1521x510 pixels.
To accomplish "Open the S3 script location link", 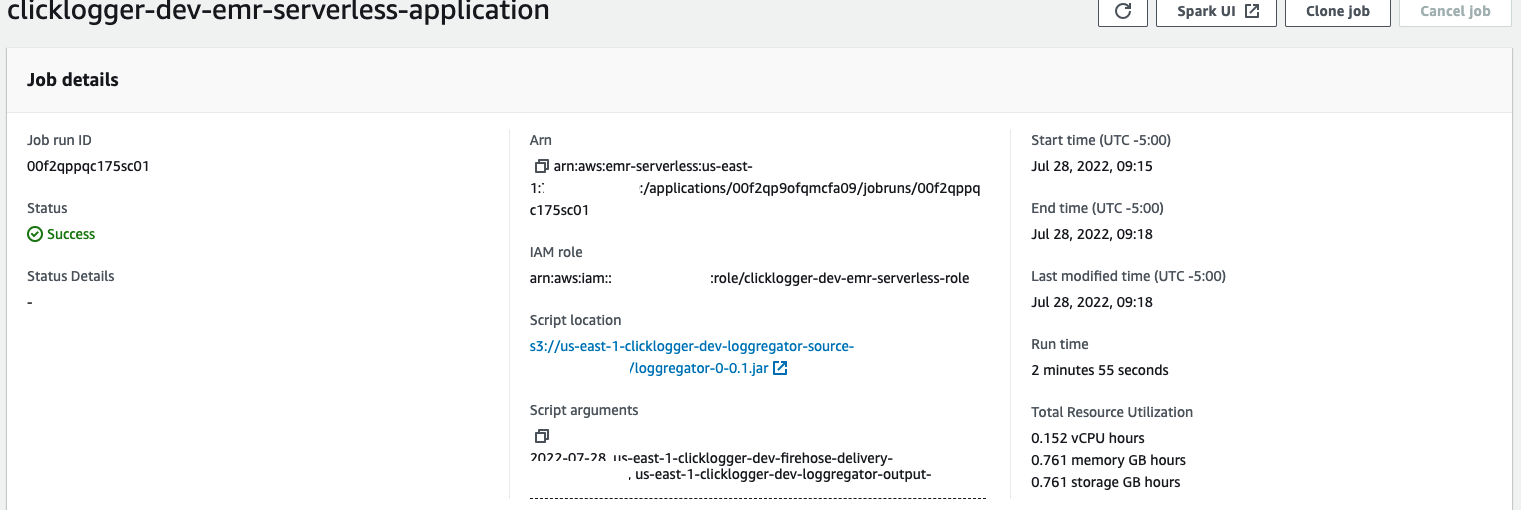I will (x=691, y=347).
